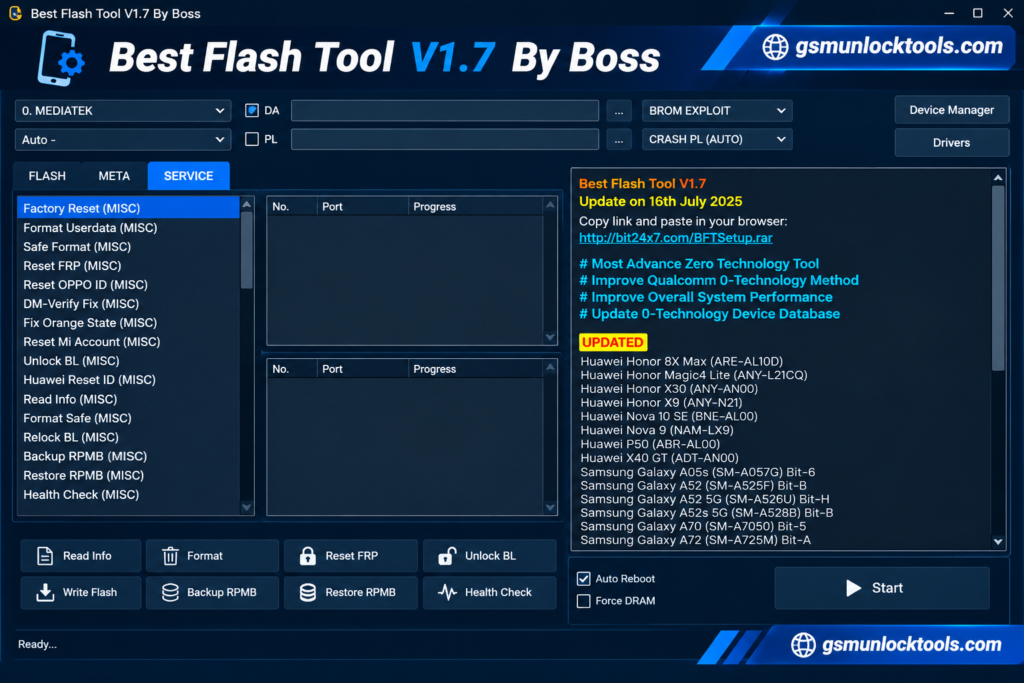This screenshot has height=683, width=1024.
Task: Select Format Userdata (MISC)
Action: 128,228
